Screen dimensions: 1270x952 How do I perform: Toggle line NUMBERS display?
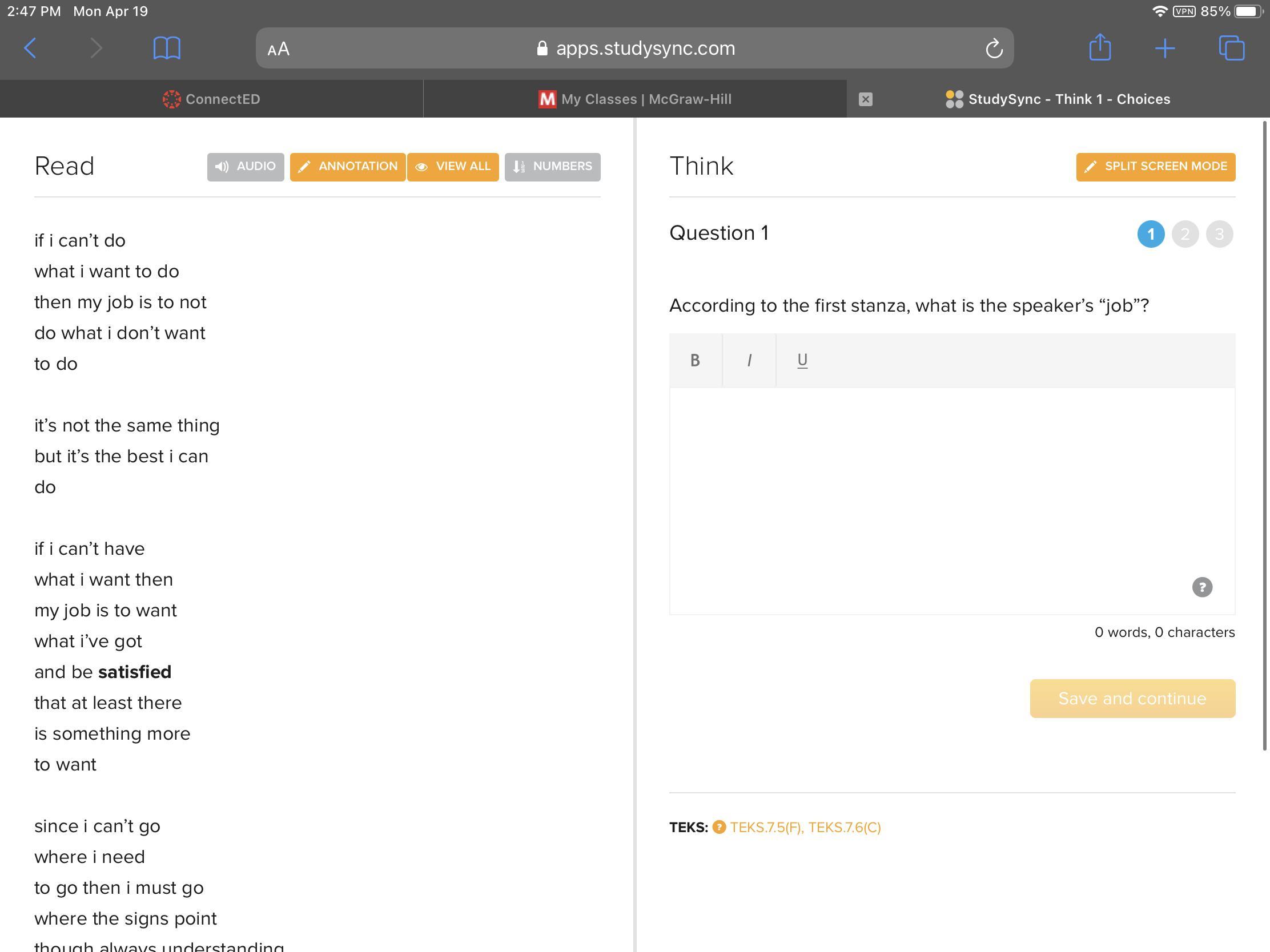552,167
